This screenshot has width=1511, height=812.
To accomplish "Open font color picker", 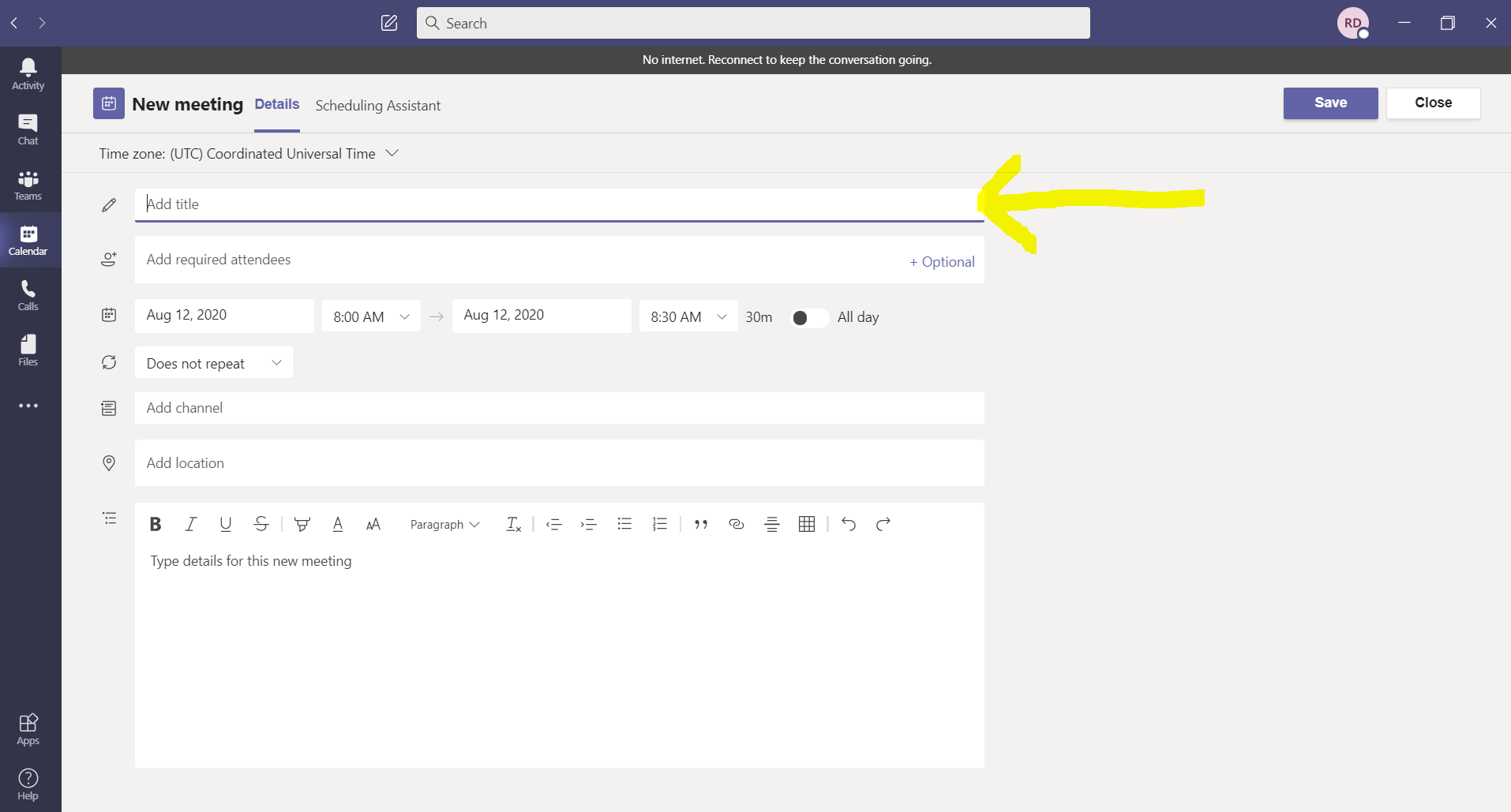I will click(x=338, y=524).
